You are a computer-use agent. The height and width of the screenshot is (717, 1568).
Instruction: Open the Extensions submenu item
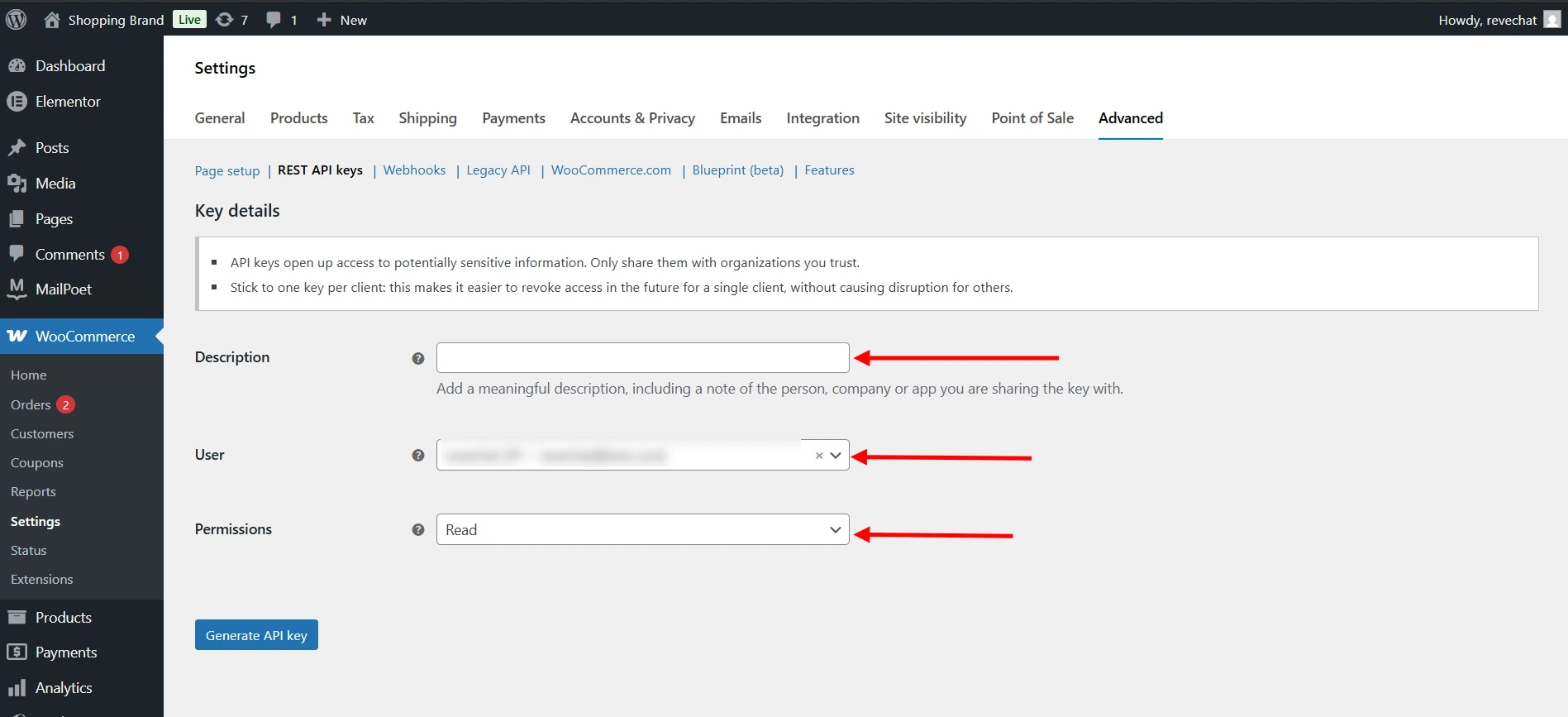coord(42,580)
